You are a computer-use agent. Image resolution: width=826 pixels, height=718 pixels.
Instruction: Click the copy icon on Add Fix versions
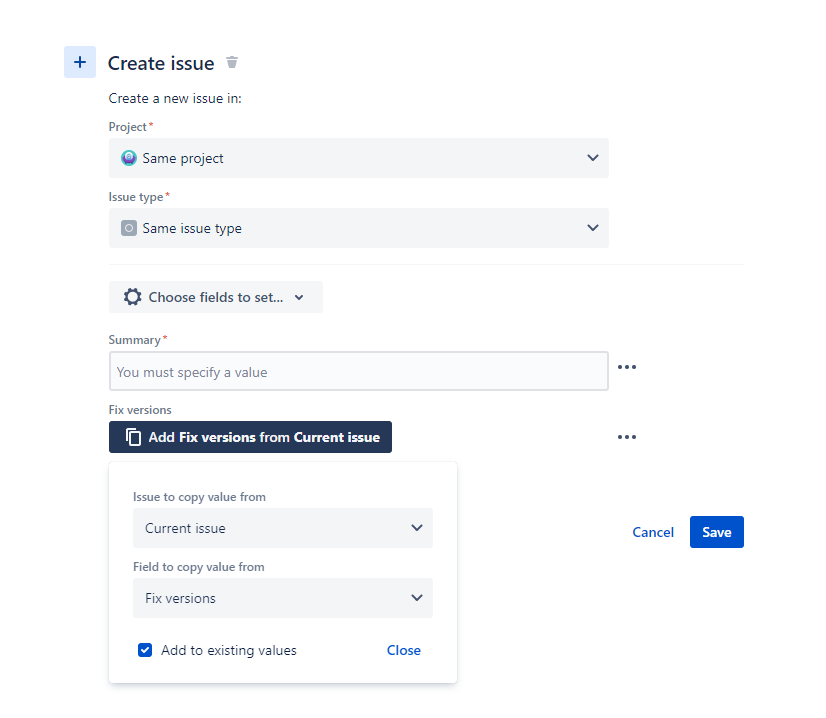coord(133,437)
